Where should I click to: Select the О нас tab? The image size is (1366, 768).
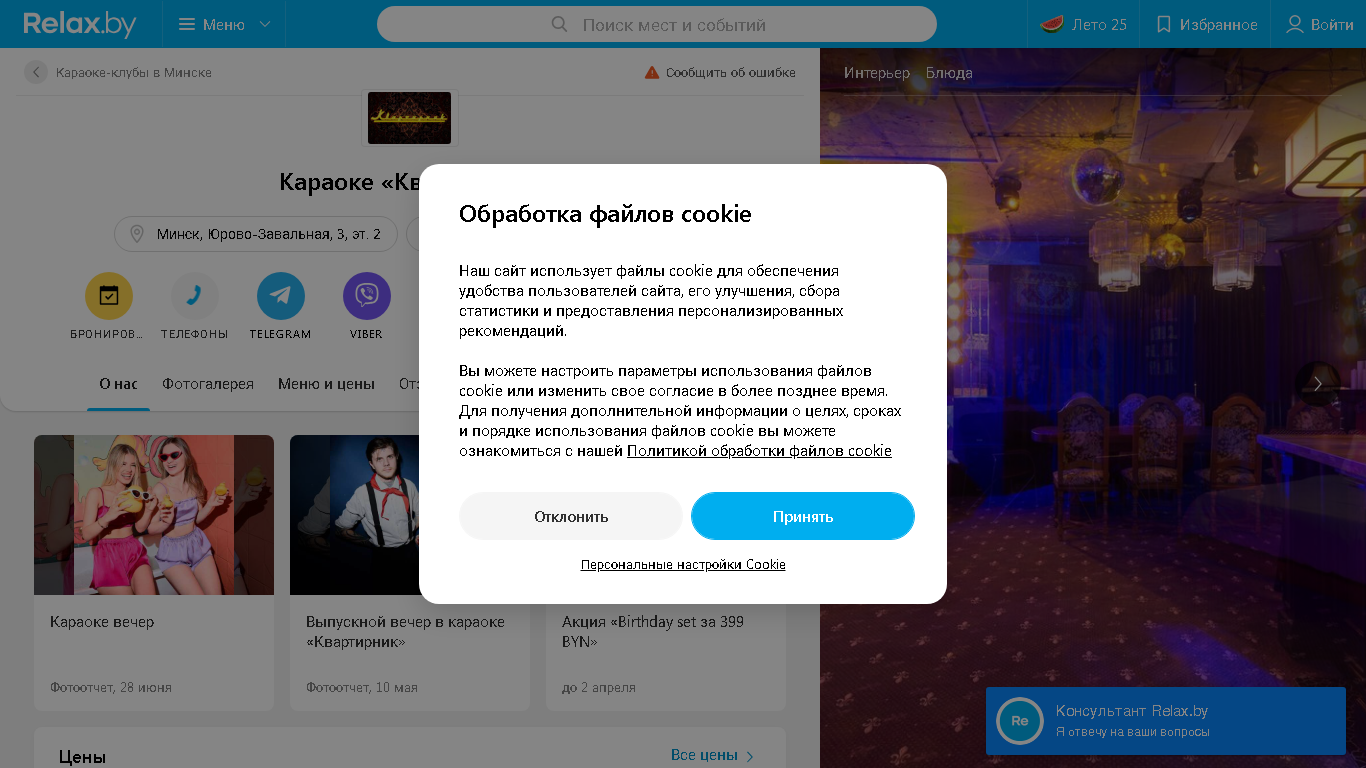tap(118, 384)
